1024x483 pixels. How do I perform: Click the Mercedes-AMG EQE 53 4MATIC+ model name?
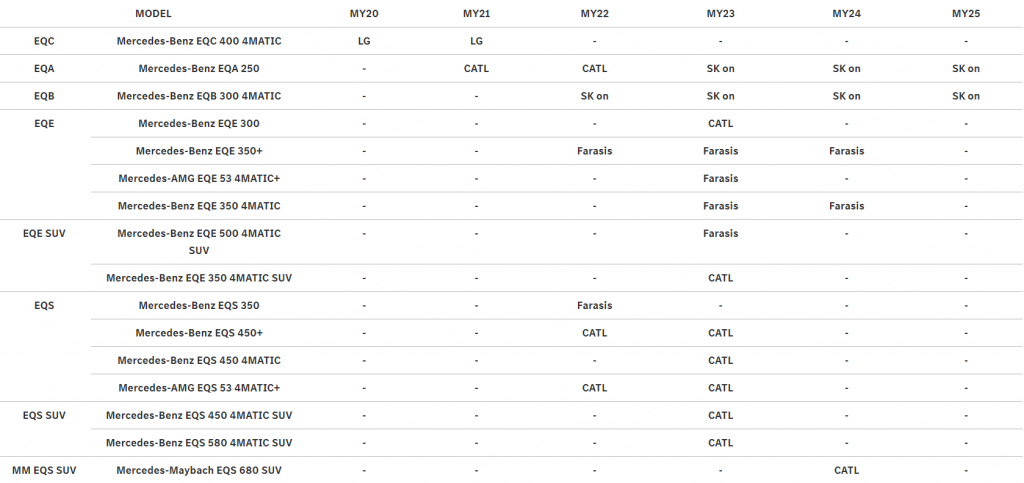199,178
